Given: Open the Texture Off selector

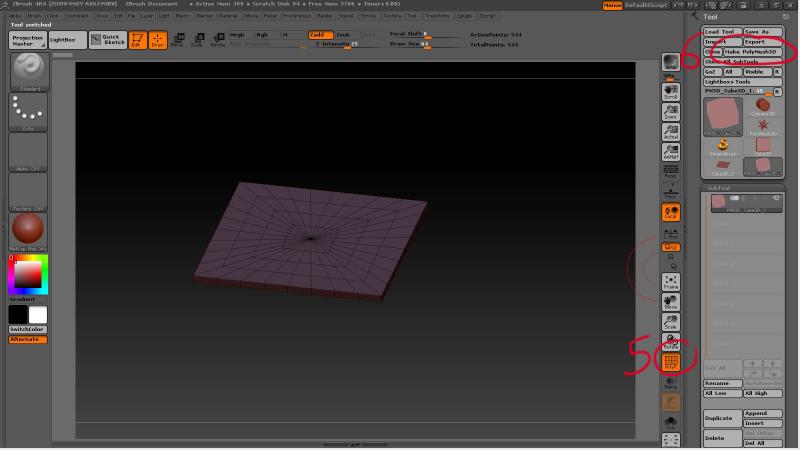Looking at the screenshot, I should (x=28, y=192).
